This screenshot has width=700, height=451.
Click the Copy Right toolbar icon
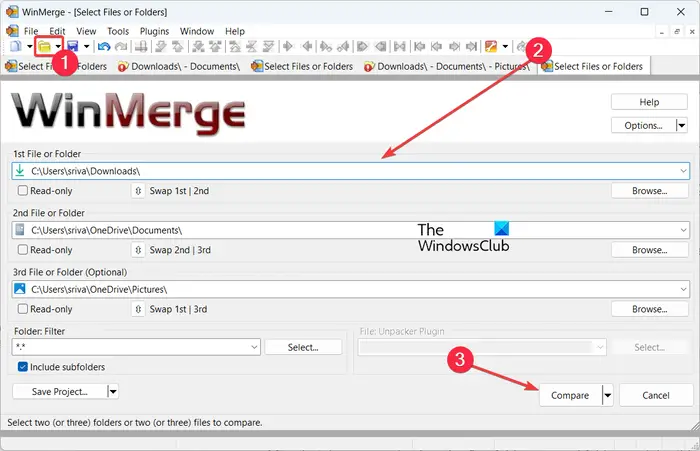(x=288, y=46)
